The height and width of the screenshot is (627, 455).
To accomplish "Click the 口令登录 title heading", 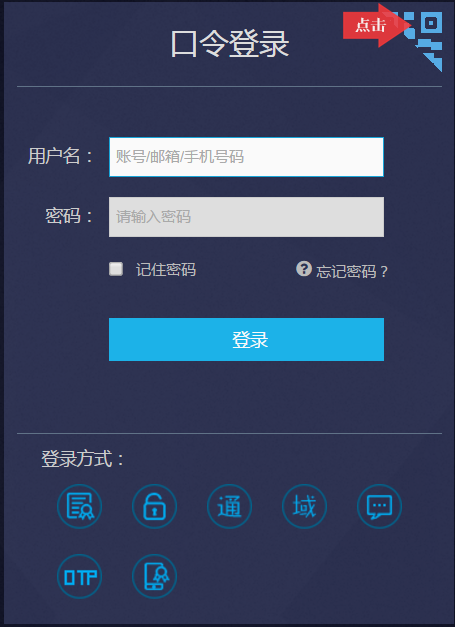I will click(230, 44).
